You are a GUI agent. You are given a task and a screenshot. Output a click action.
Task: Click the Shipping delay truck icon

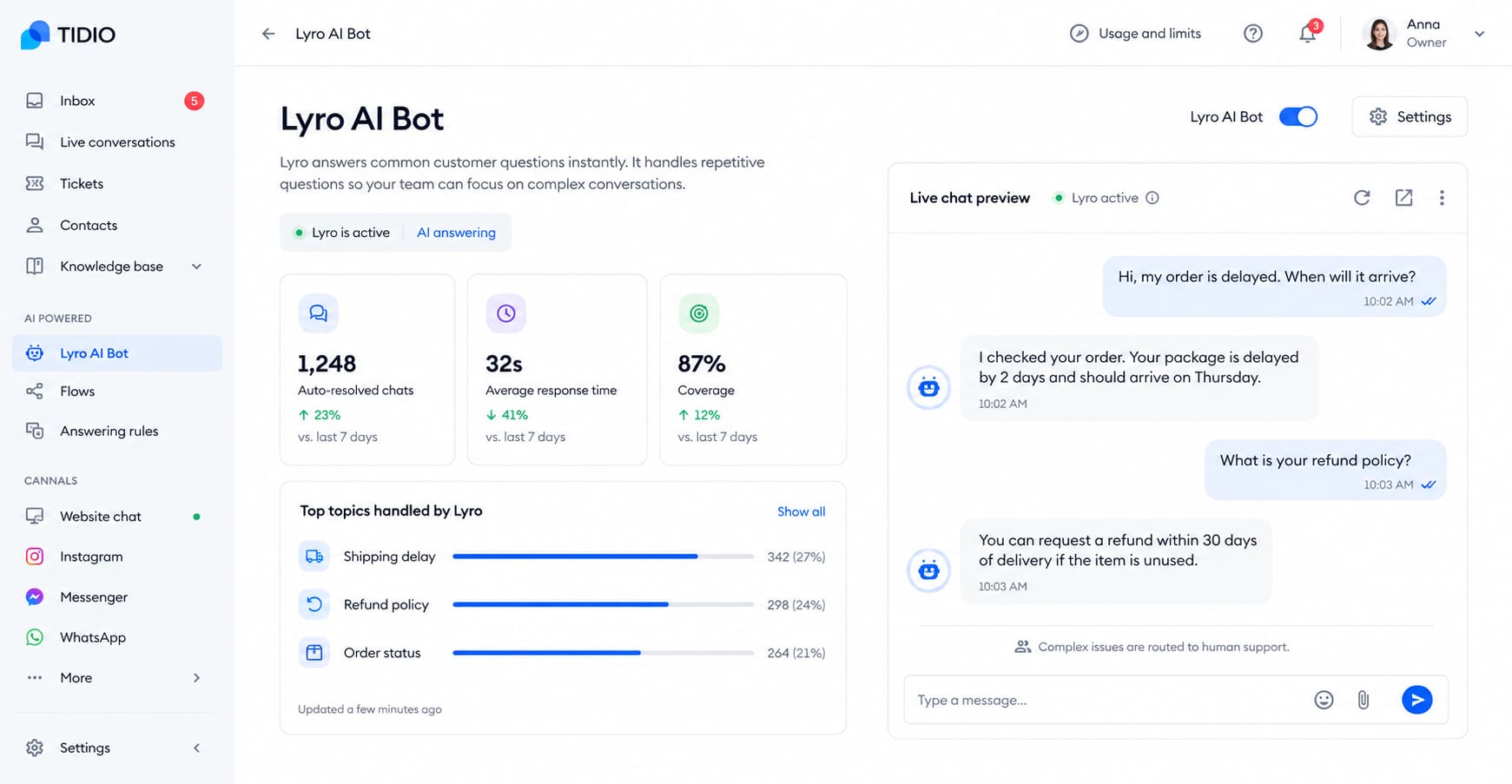(314, 557)
